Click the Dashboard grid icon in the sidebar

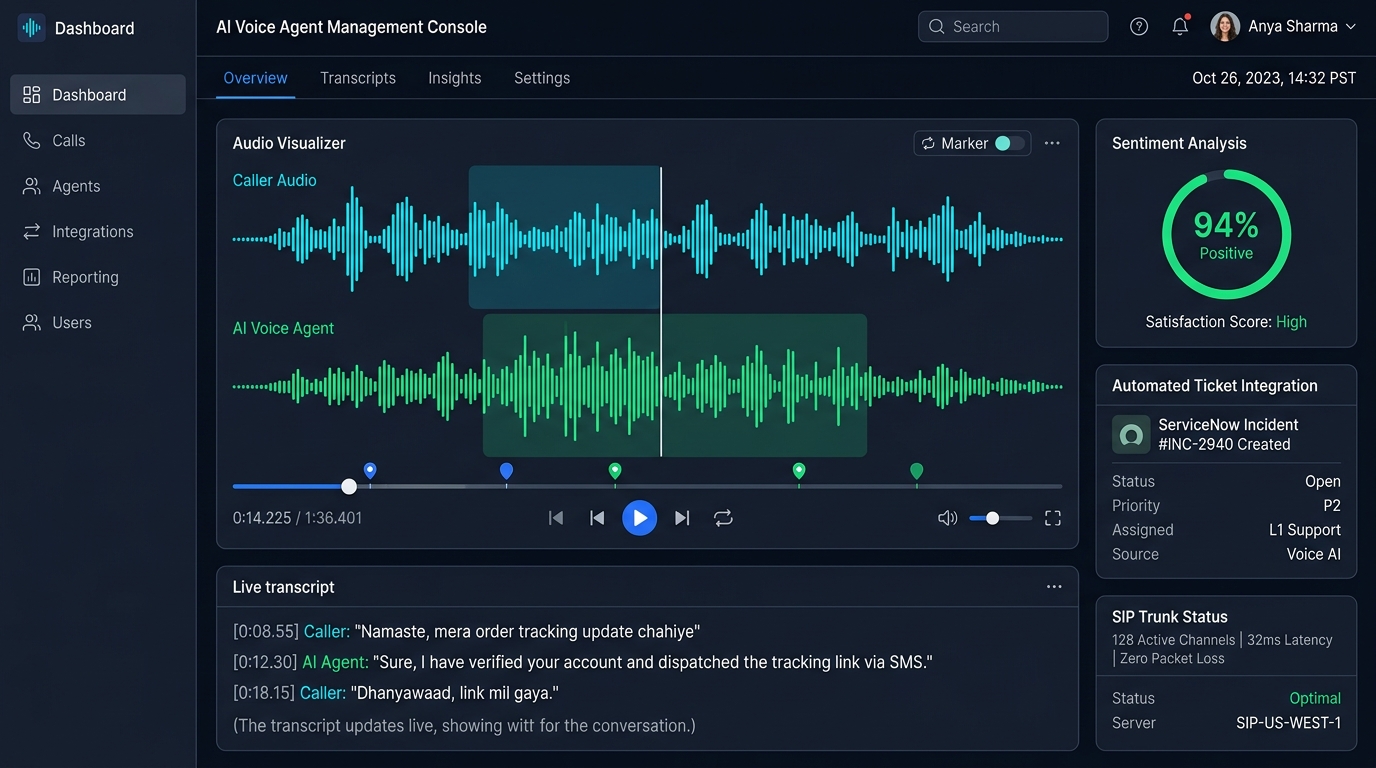[x=32, y=95]
